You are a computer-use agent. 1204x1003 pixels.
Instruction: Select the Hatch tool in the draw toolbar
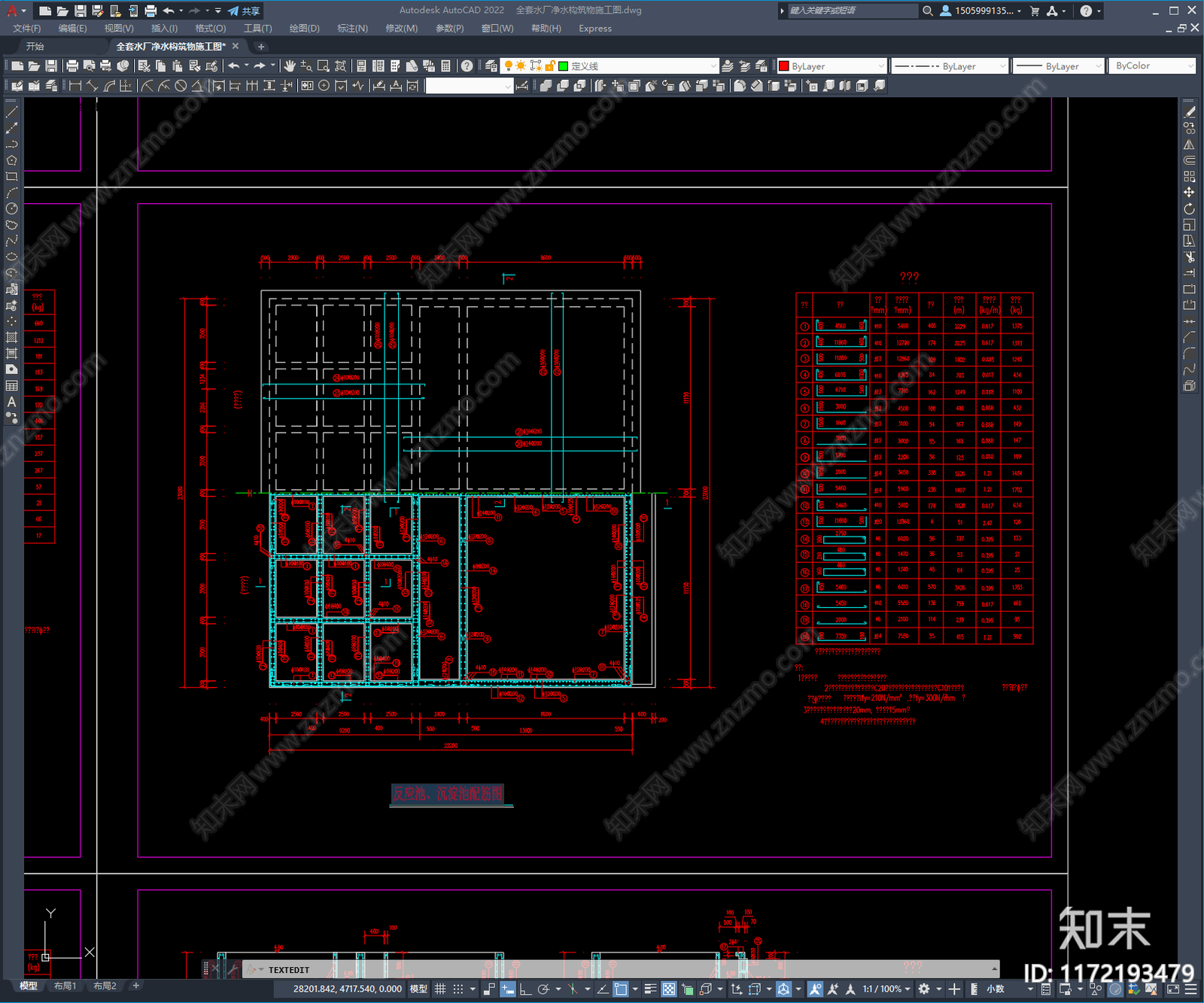[11, 337]
